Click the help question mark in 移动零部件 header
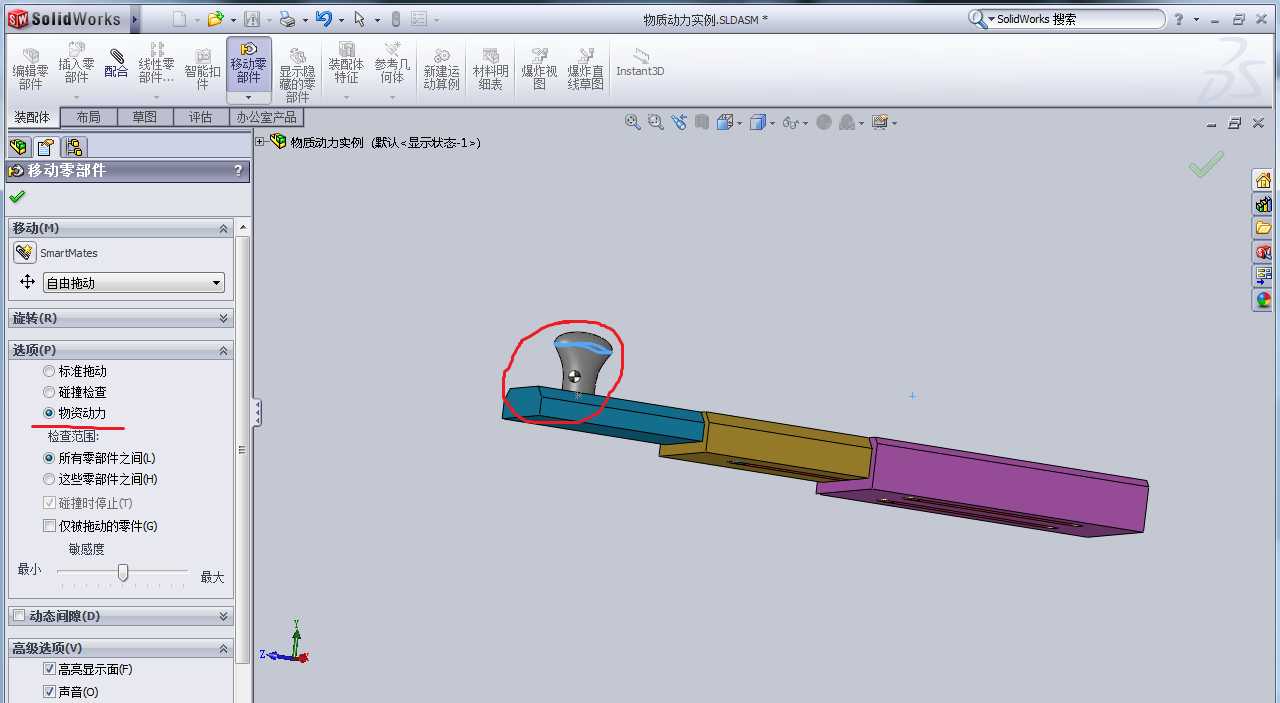This screenshot has height=703, width=1280. click(238, 171)
